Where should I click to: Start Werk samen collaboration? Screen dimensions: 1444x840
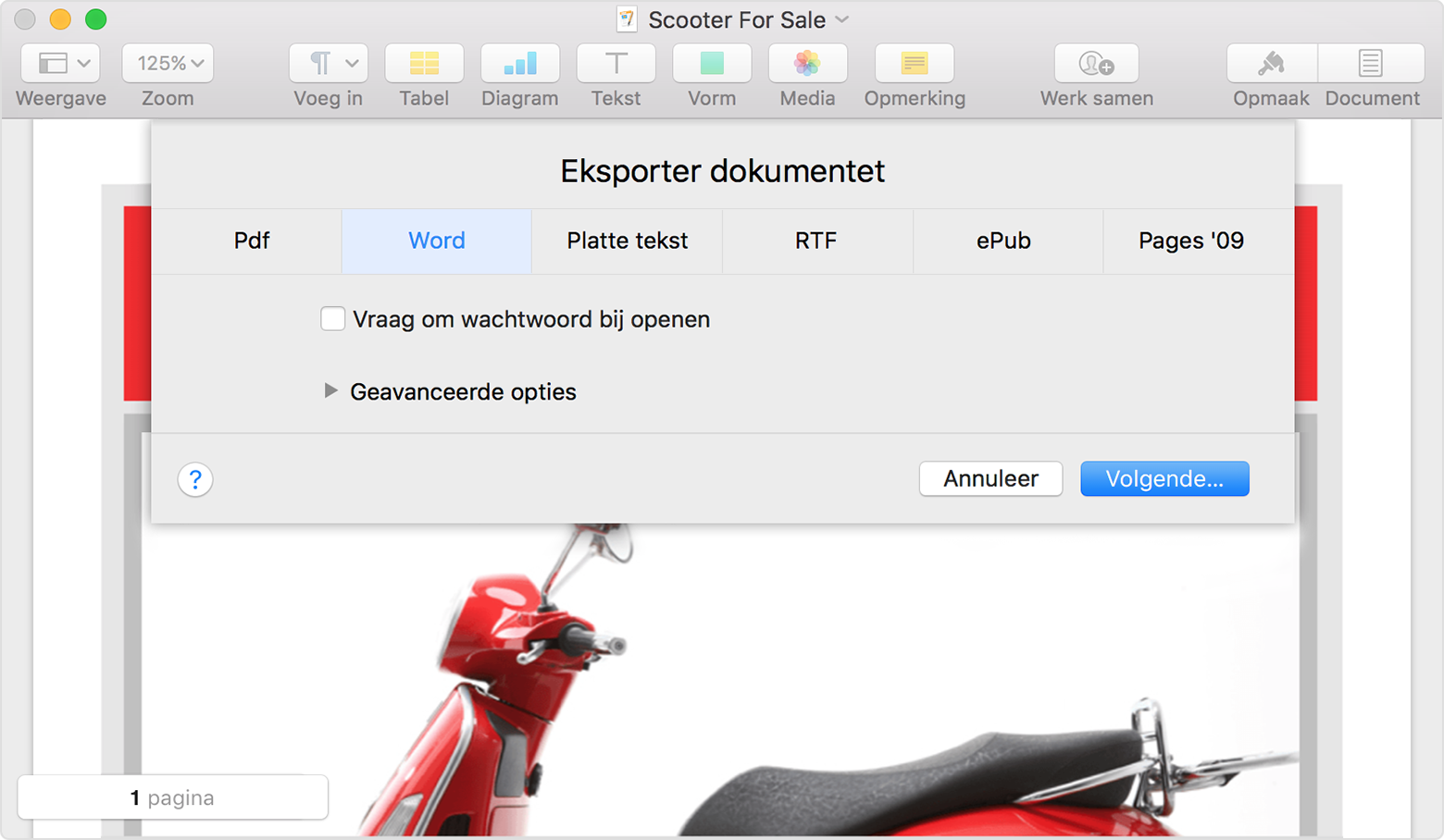pyautogui.click(x=1096, y=63)
